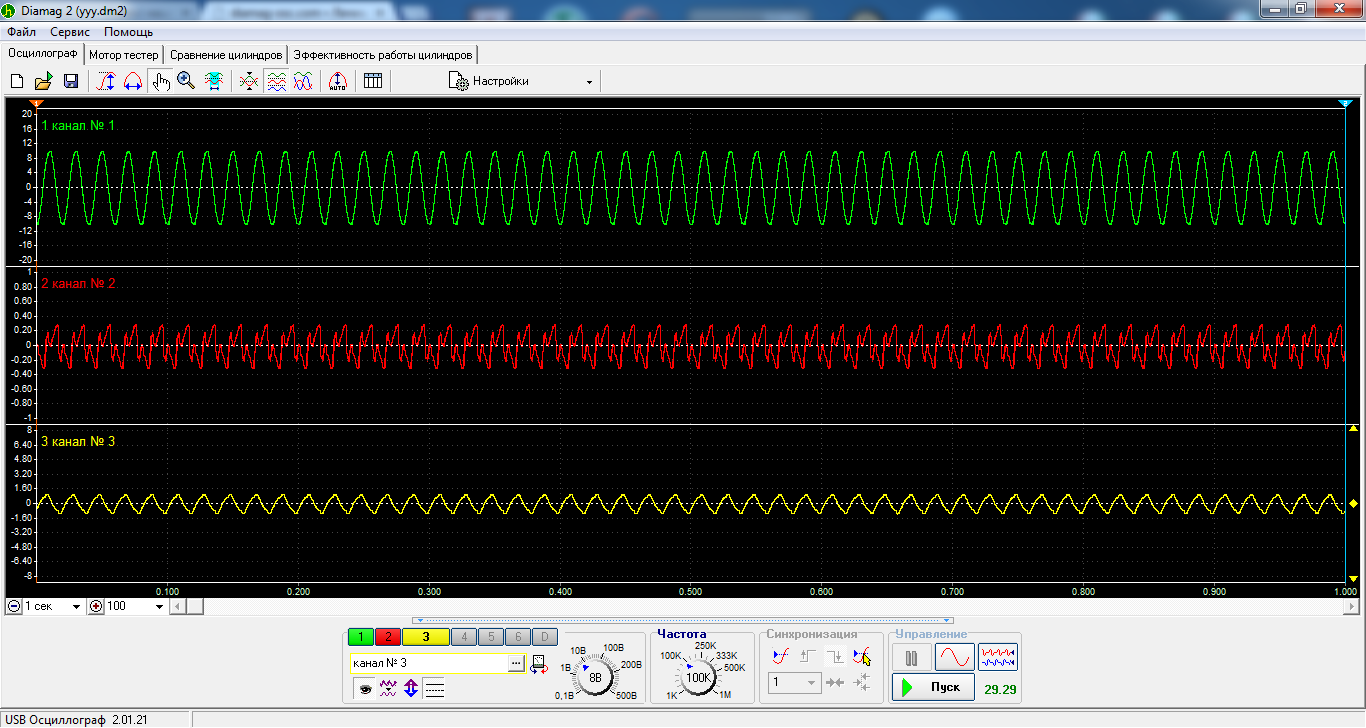Click the horizontal scrollbar left arrow
This screenshot has width=1366, height=728.
coord(177,606)
